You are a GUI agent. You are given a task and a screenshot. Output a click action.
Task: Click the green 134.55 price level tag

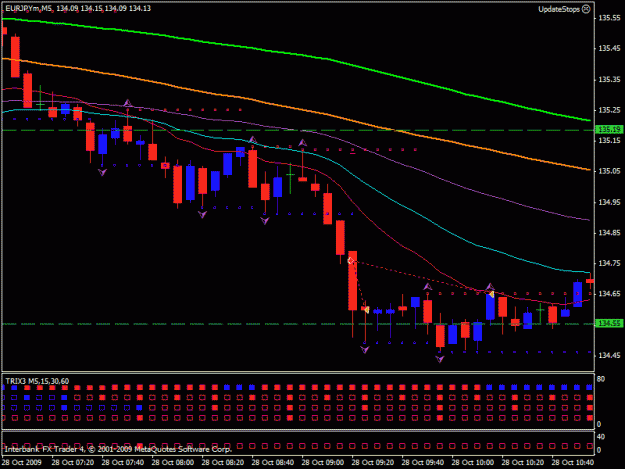click(609, 323)
